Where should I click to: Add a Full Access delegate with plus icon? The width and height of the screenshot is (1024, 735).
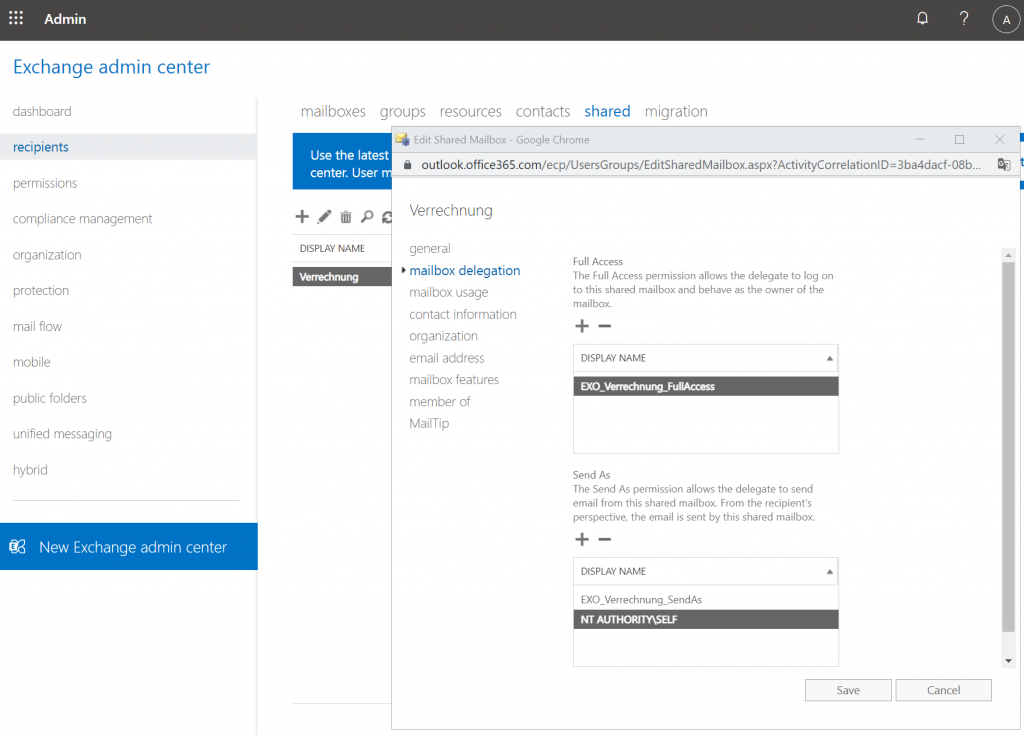point(582,326)
